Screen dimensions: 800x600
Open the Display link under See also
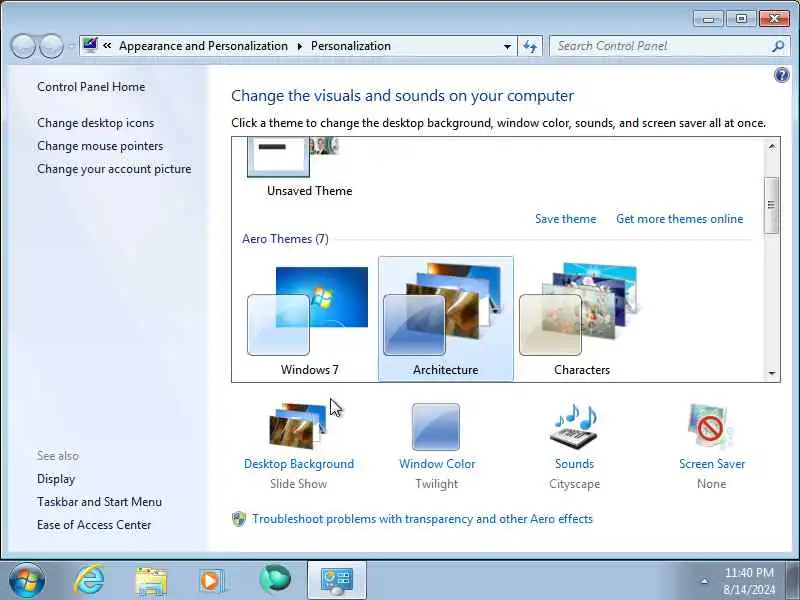pos(56,479)
